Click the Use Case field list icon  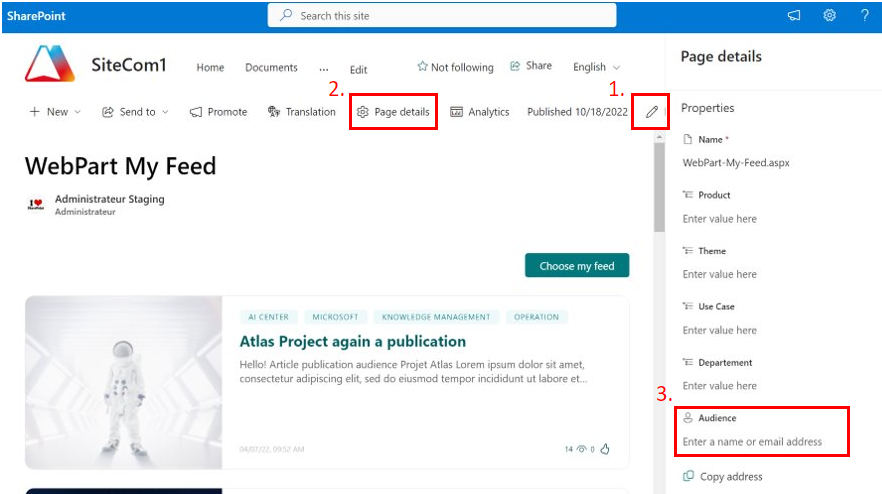687,306
